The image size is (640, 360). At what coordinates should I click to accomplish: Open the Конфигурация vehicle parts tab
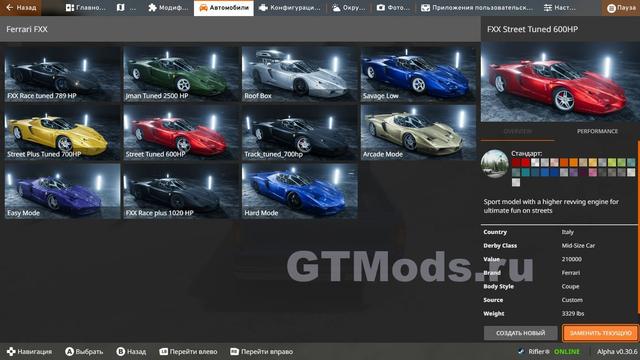tap(290, 8)
